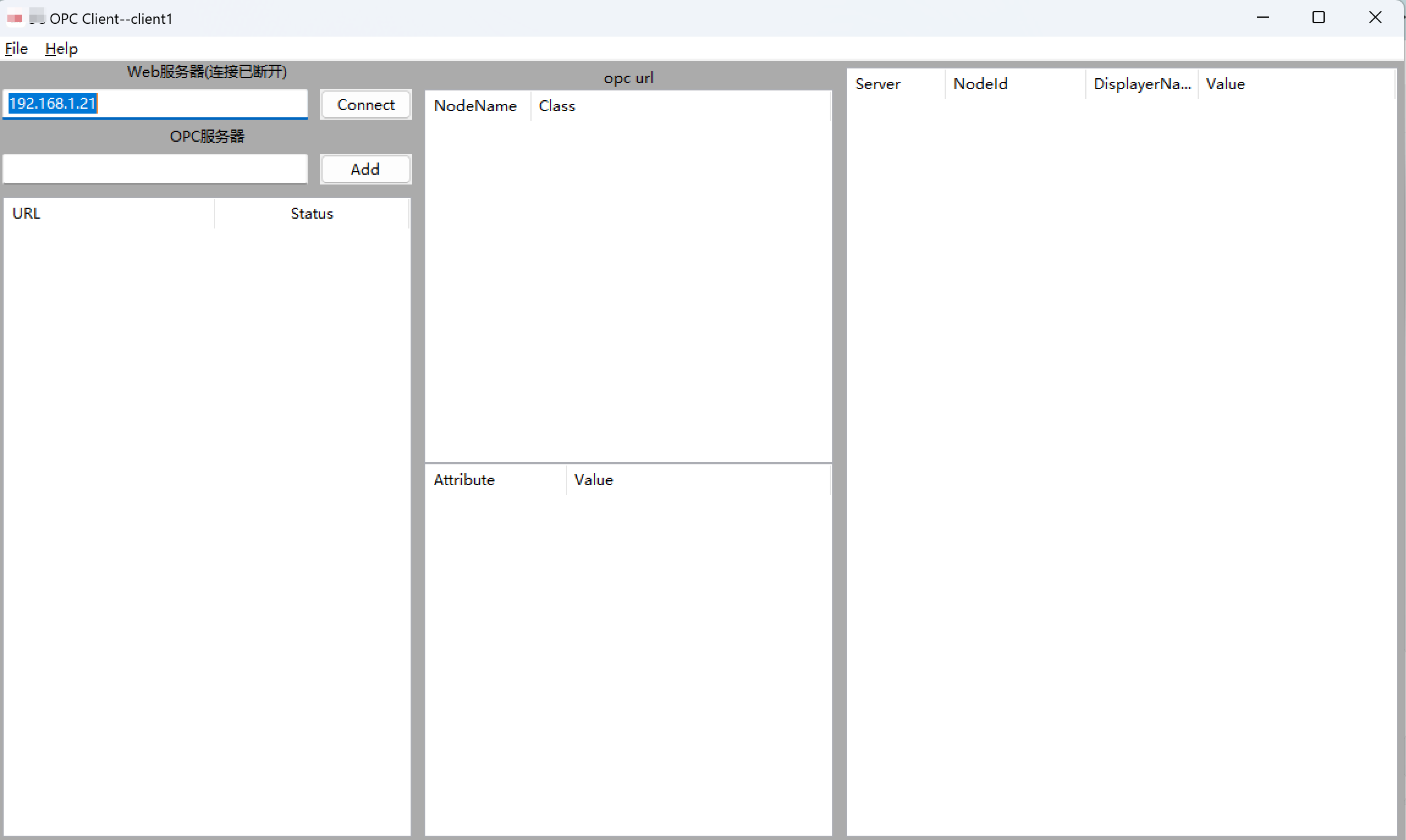Viewport: 1406px width, 840px height.
Task: Focus the Web server IP address field
Action: click(x=155, y=104)
